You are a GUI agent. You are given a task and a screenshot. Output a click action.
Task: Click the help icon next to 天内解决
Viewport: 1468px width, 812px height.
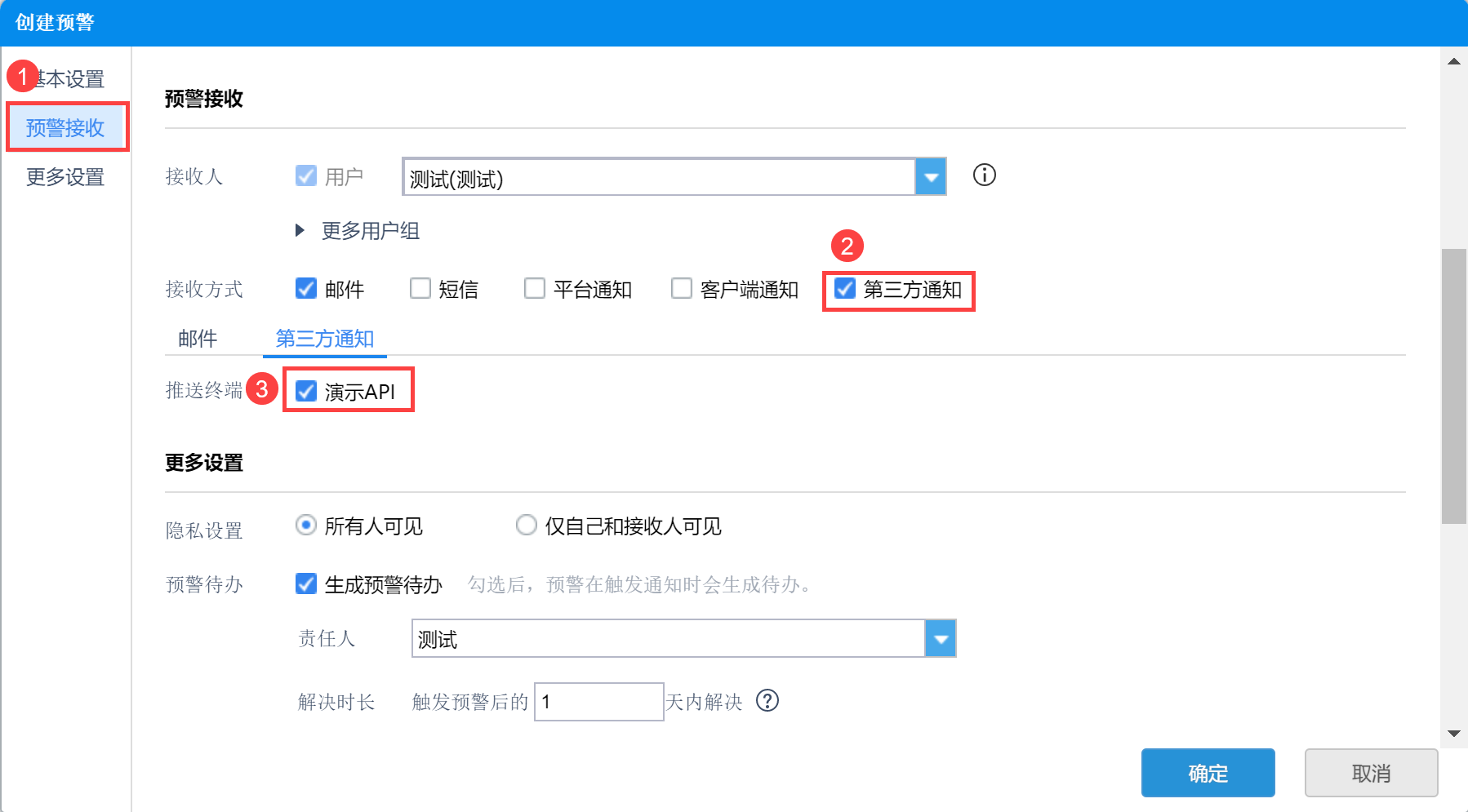(767, 700)
